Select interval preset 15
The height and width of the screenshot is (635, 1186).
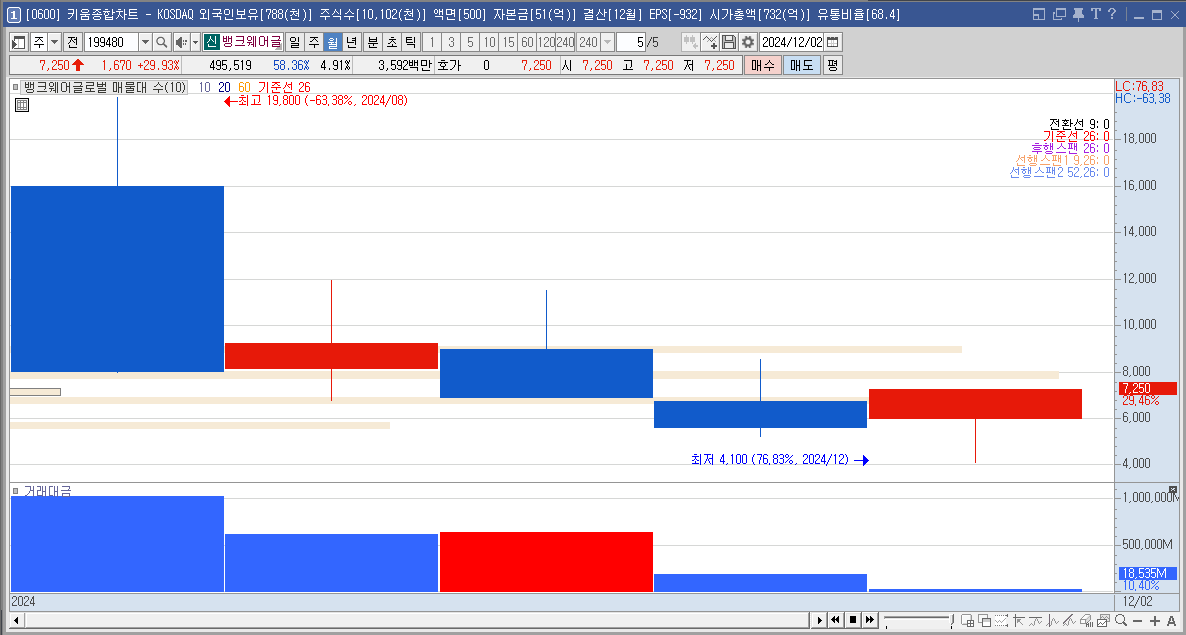[x=508, y=42]
